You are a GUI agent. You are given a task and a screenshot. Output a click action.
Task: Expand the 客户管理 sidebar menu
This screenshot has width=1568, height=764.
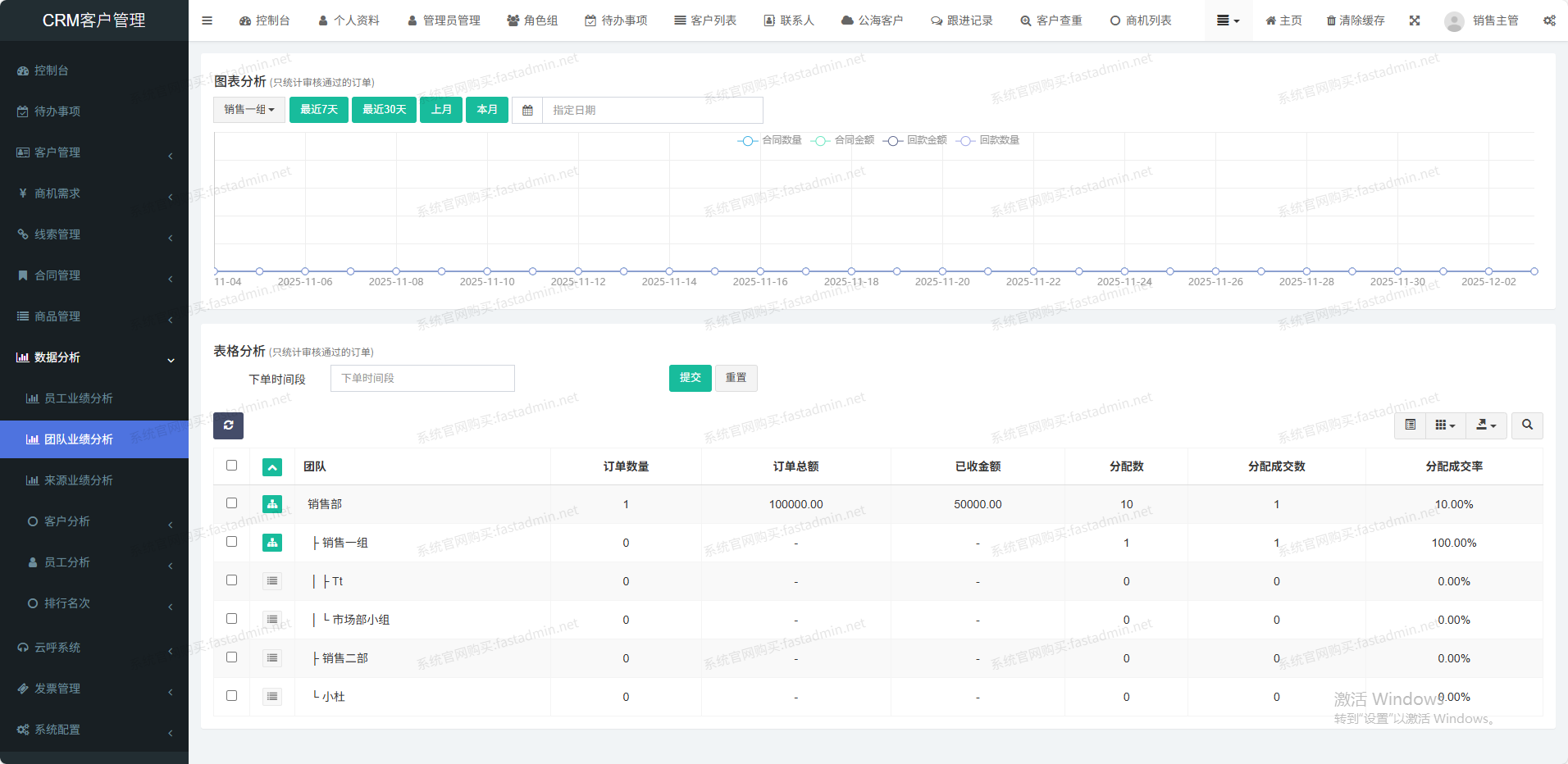94,152
